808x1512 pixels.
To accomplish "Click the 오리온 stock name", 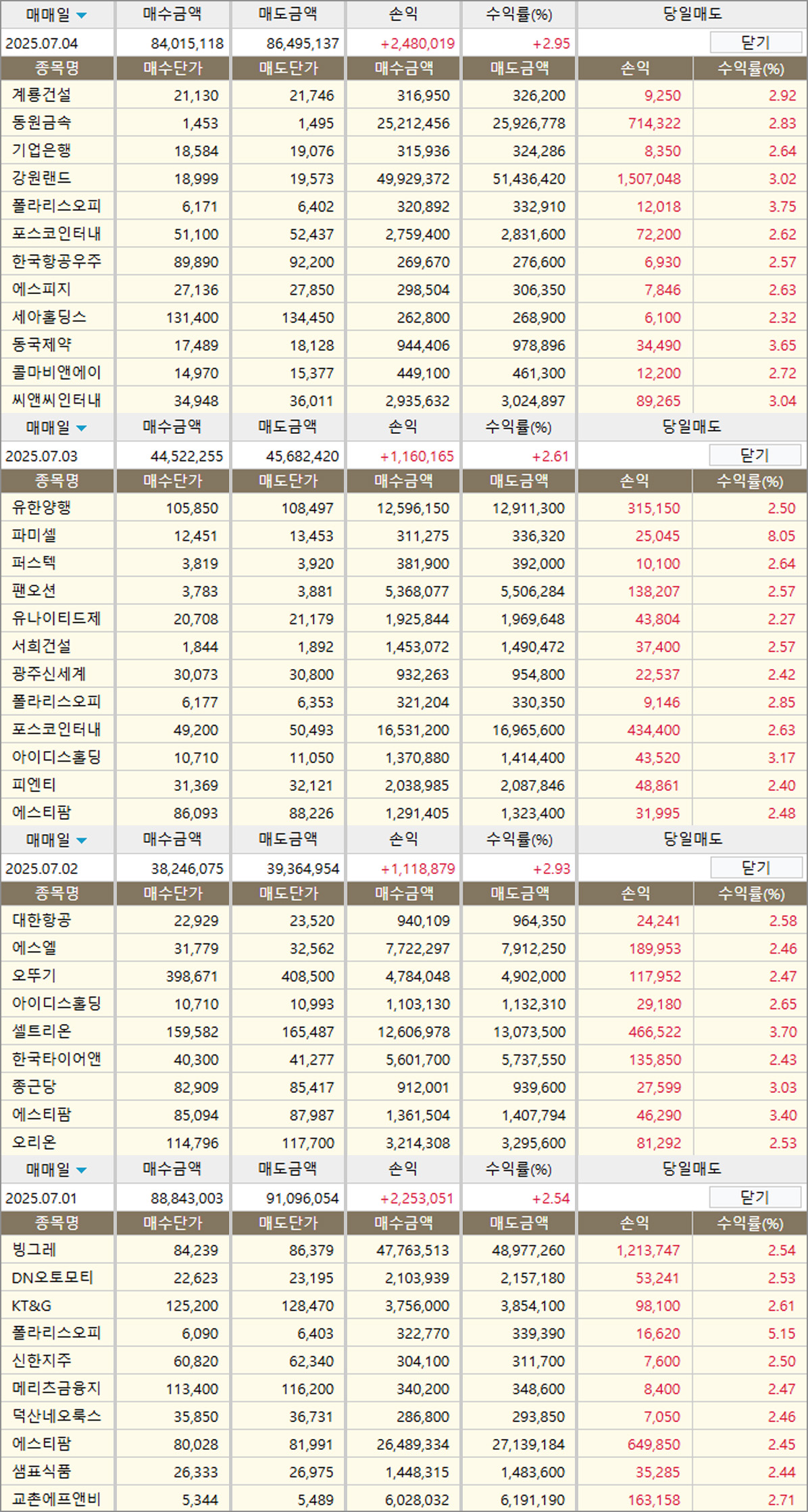I will pyautogui.click(x=34, y=1142).
